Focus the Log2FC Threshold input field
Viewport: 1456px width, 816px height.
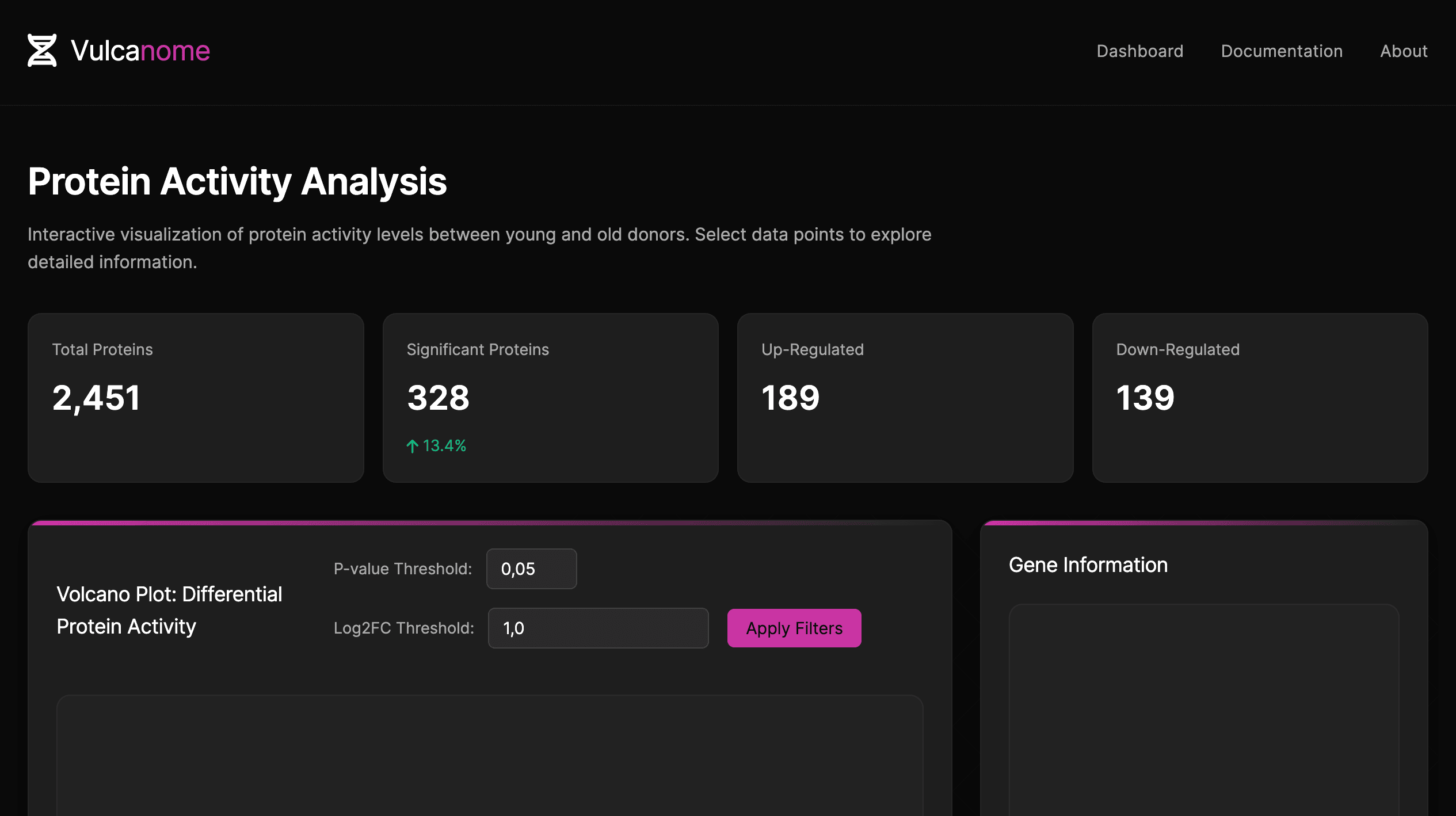point(598,628)
